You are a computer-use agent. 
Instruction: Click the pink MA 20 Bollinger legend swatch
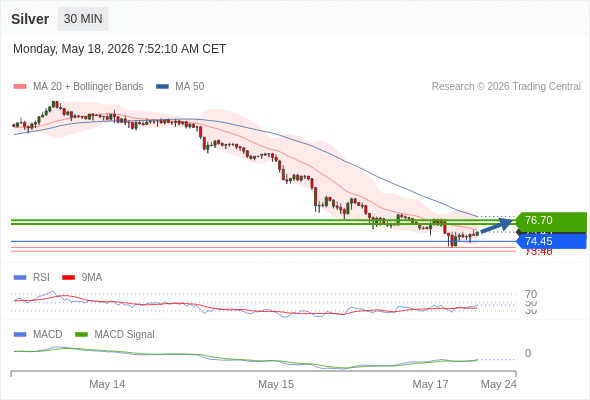pos(20,87)
